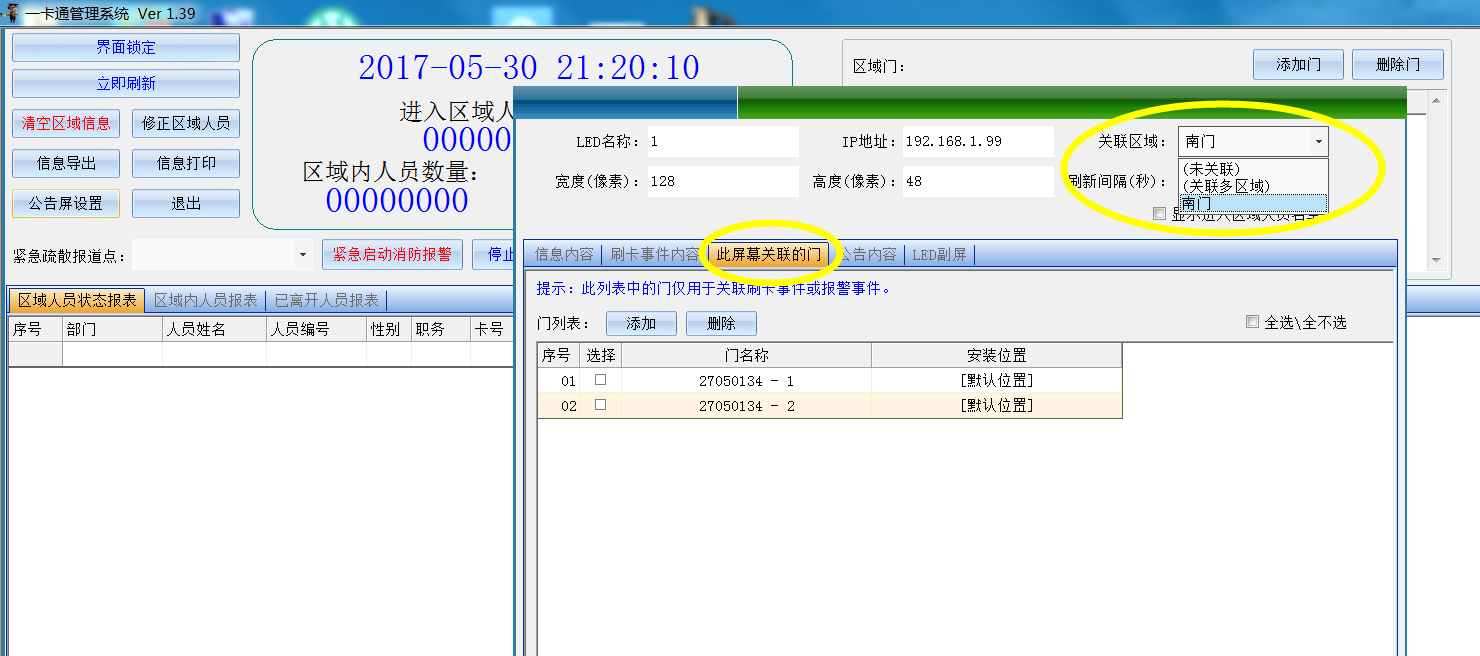Choose (未关联) from the dropdown list

1210,169
